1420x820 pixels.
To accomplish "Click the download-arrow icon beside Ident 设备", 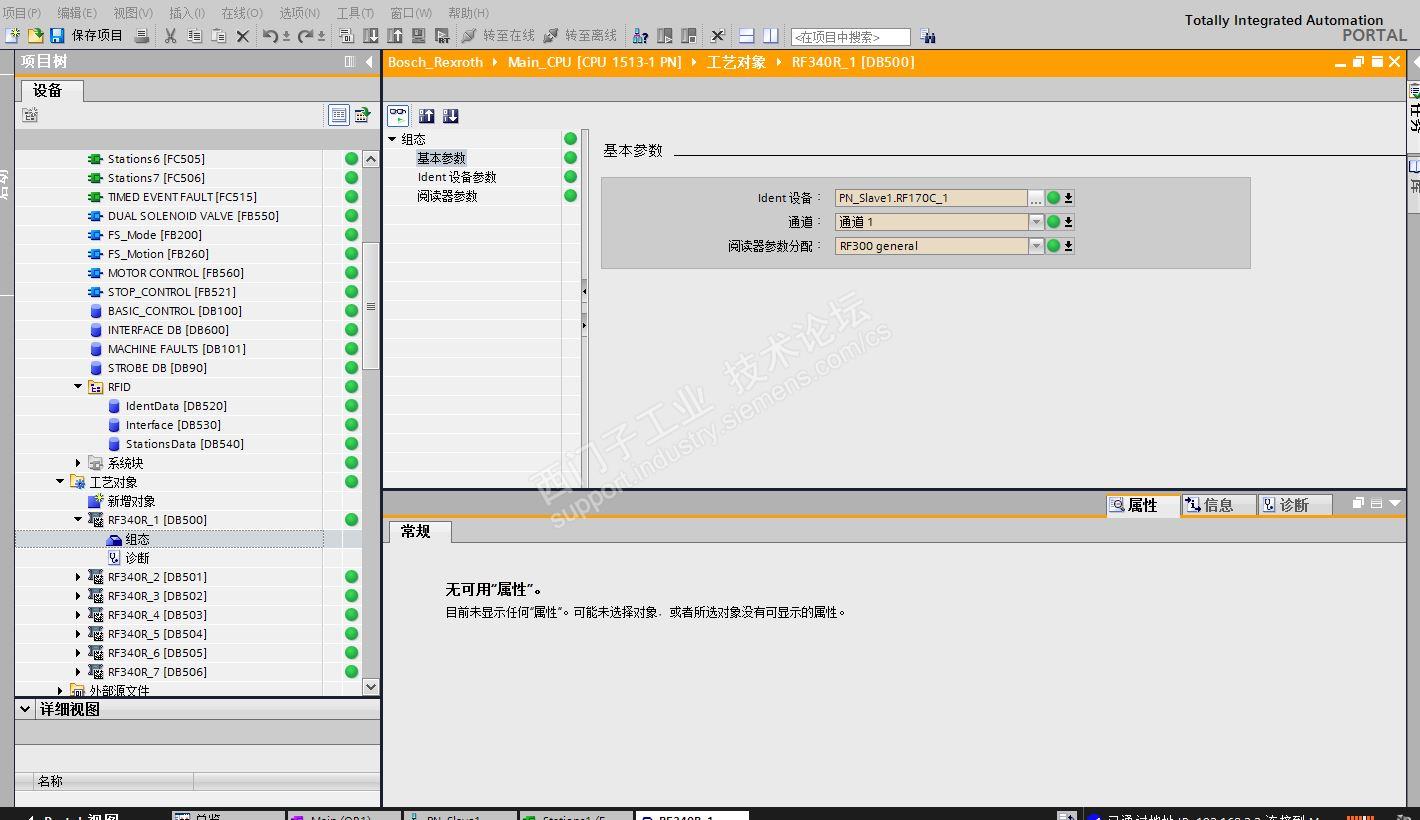I will click(1068, 198).
